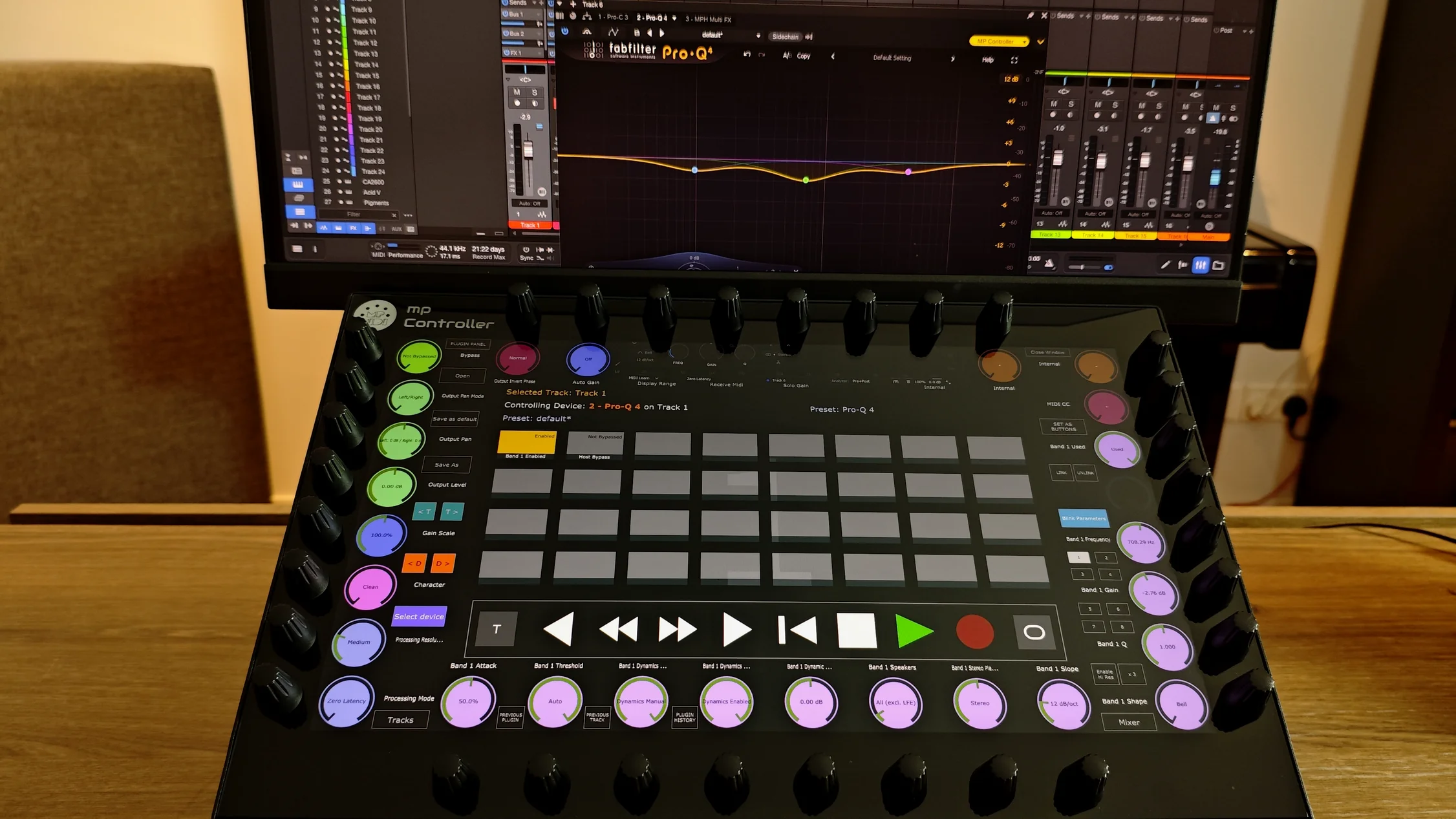1456x819 pixels.
Task: Select band page 5 button
Action: [1090, 609]
